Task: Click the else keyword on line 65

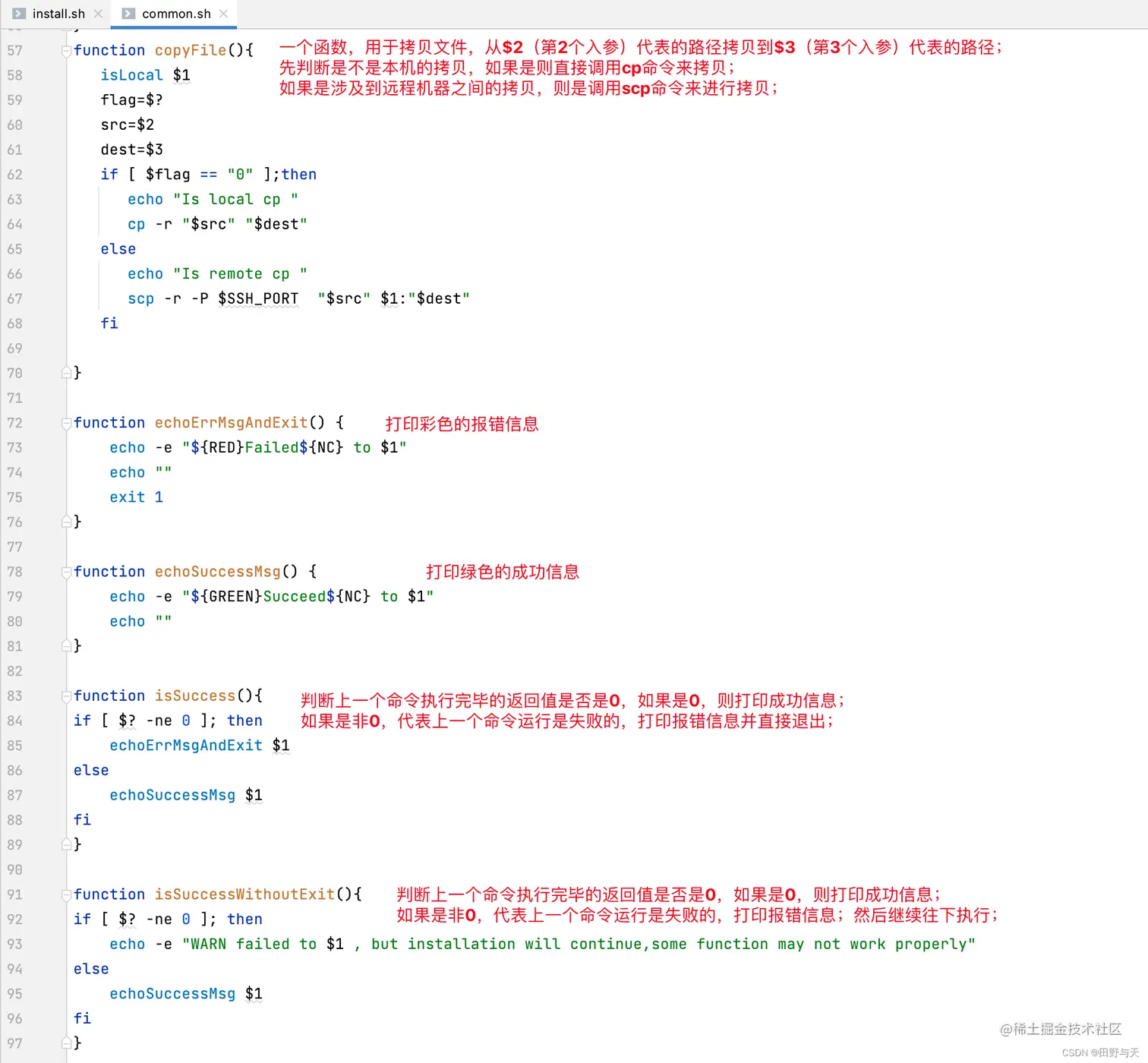Action: (118, 249)
